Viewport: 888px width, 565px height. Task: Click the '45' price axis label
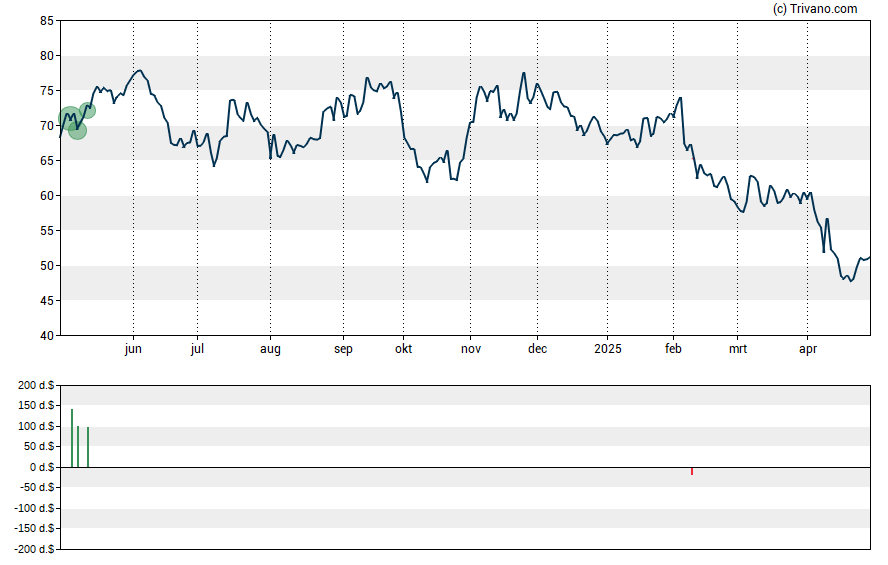click(47, 301)
